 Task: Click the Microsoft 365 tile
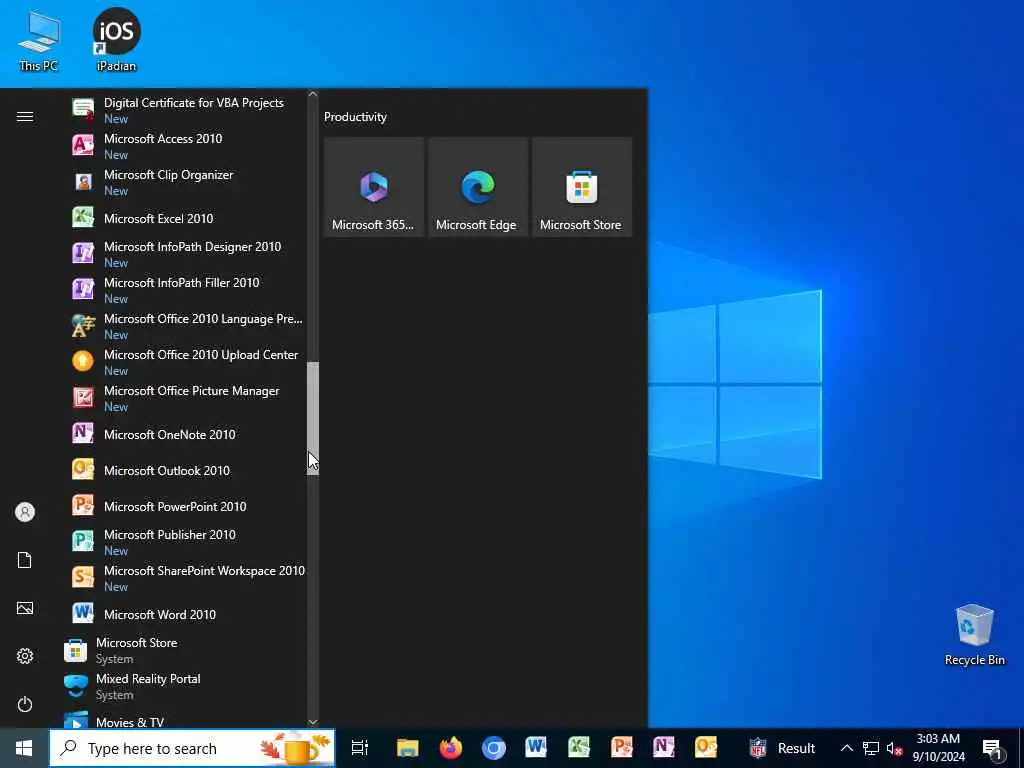click(374, 187)
